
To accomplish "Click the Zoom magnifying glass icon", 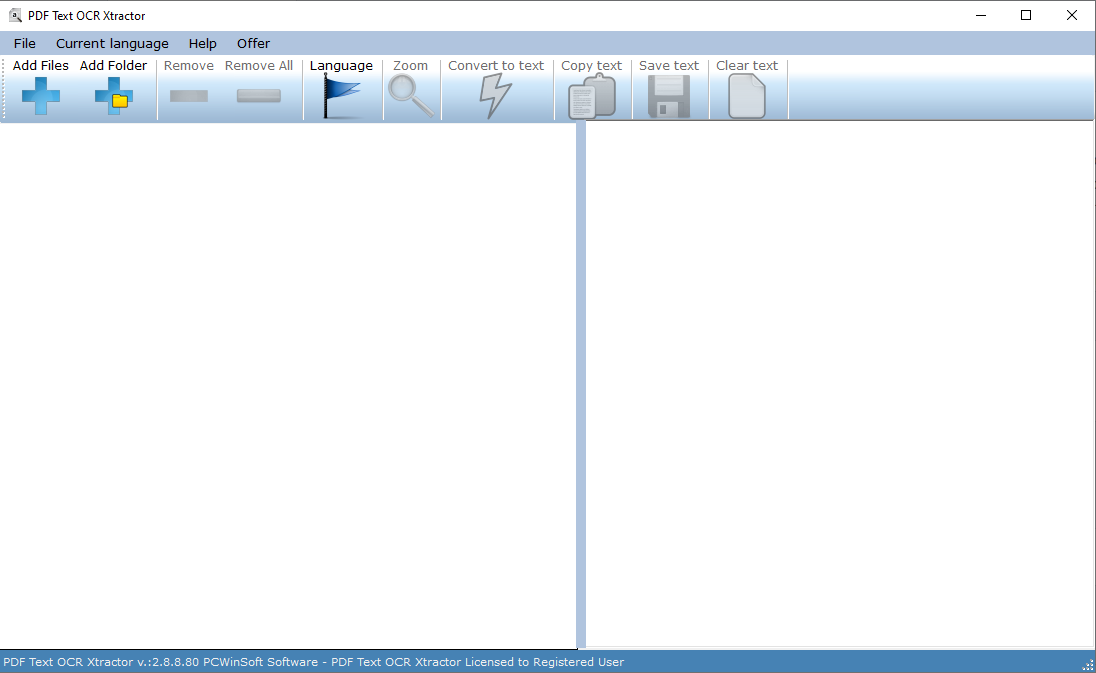I will 411,96.
